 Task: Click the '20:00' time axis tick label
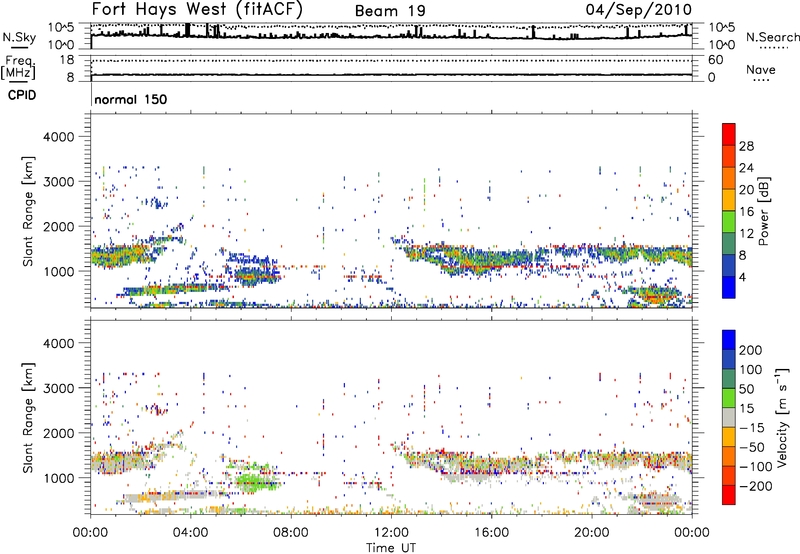[x=591, y=533]
